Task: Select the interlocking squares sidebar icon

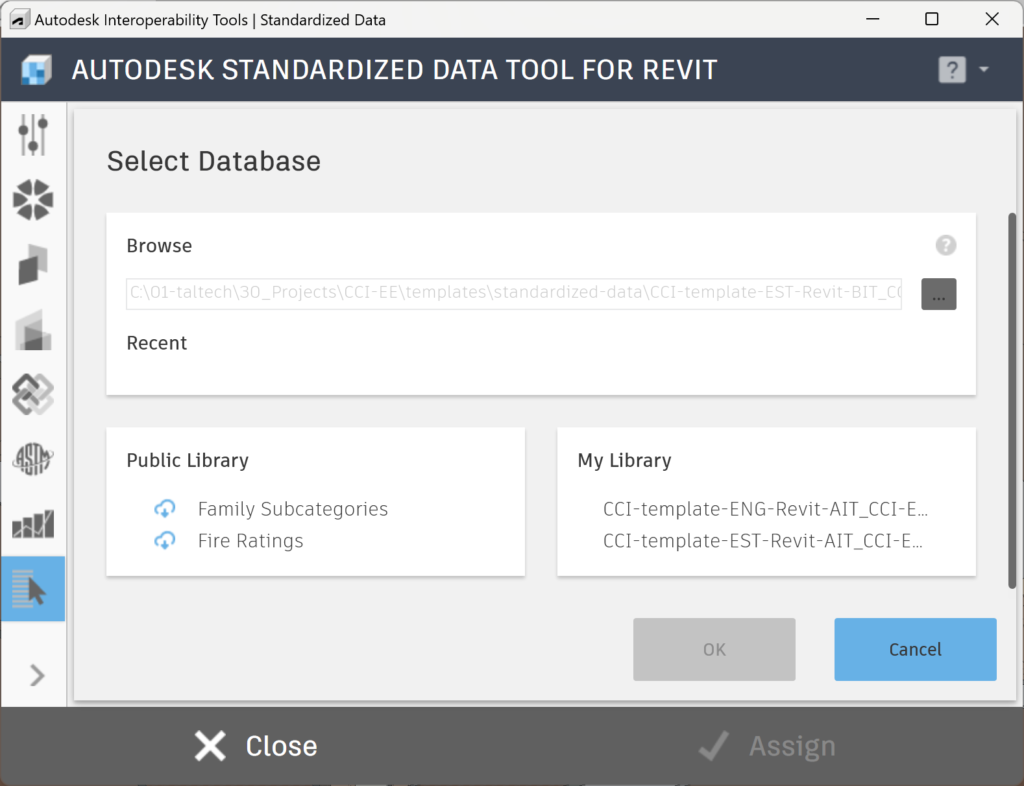Action: point(33,394)
